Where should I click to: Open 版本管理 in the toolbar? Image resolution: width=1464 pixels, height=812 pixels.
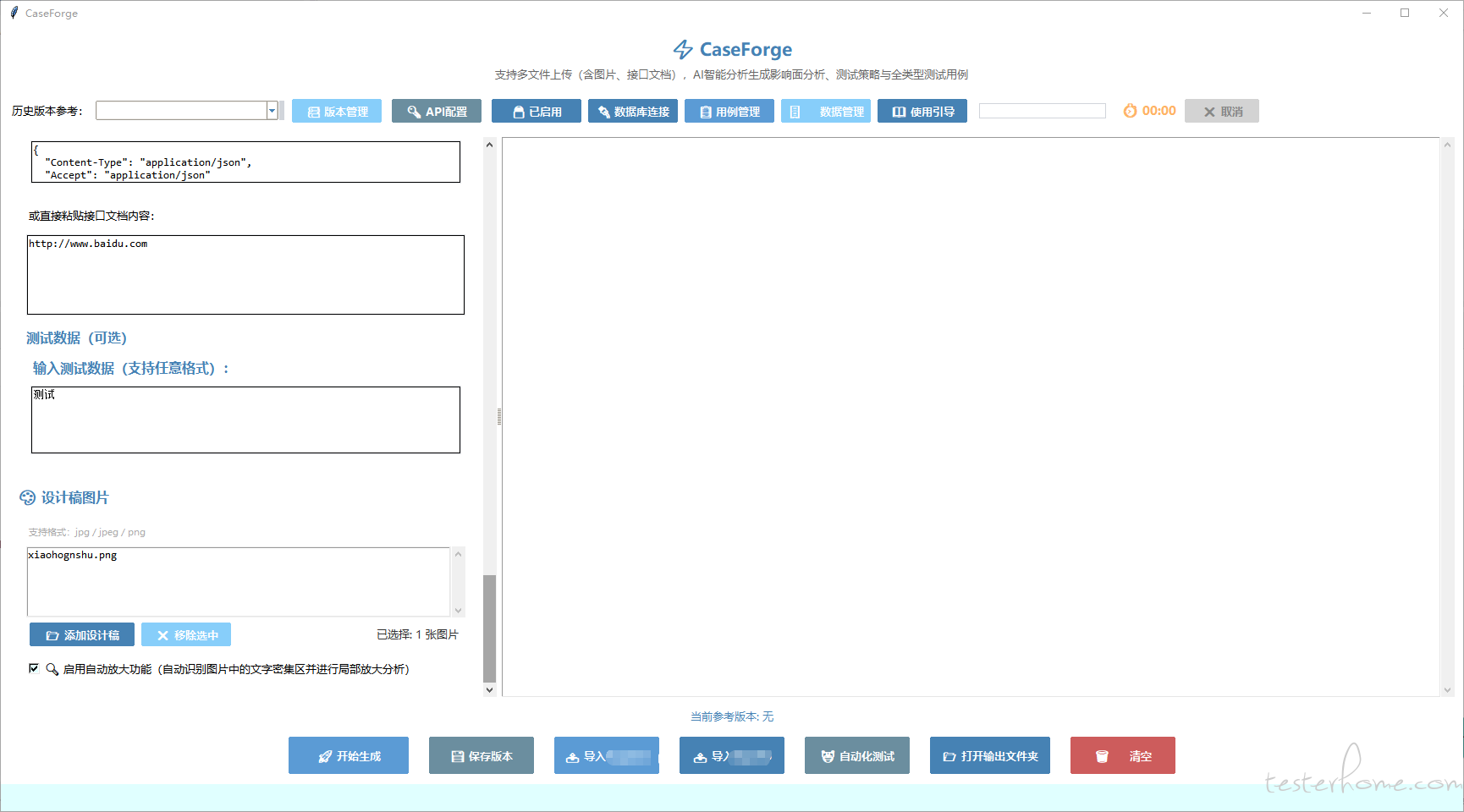336,112
